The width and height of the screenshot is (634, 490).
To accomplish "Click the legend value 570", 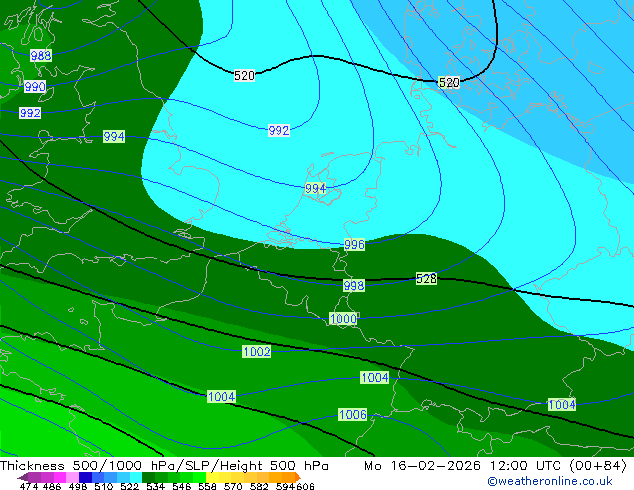I will click(233, 486).
